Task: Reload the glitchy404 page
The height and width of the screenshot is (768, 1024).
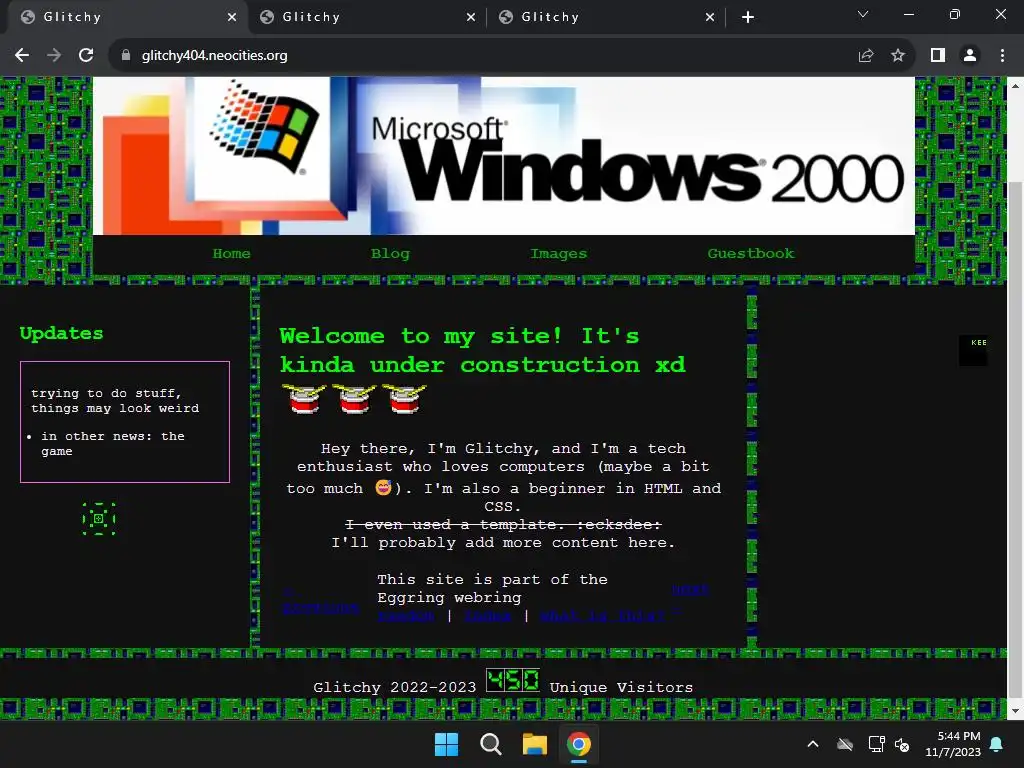Action: (86, 56)
